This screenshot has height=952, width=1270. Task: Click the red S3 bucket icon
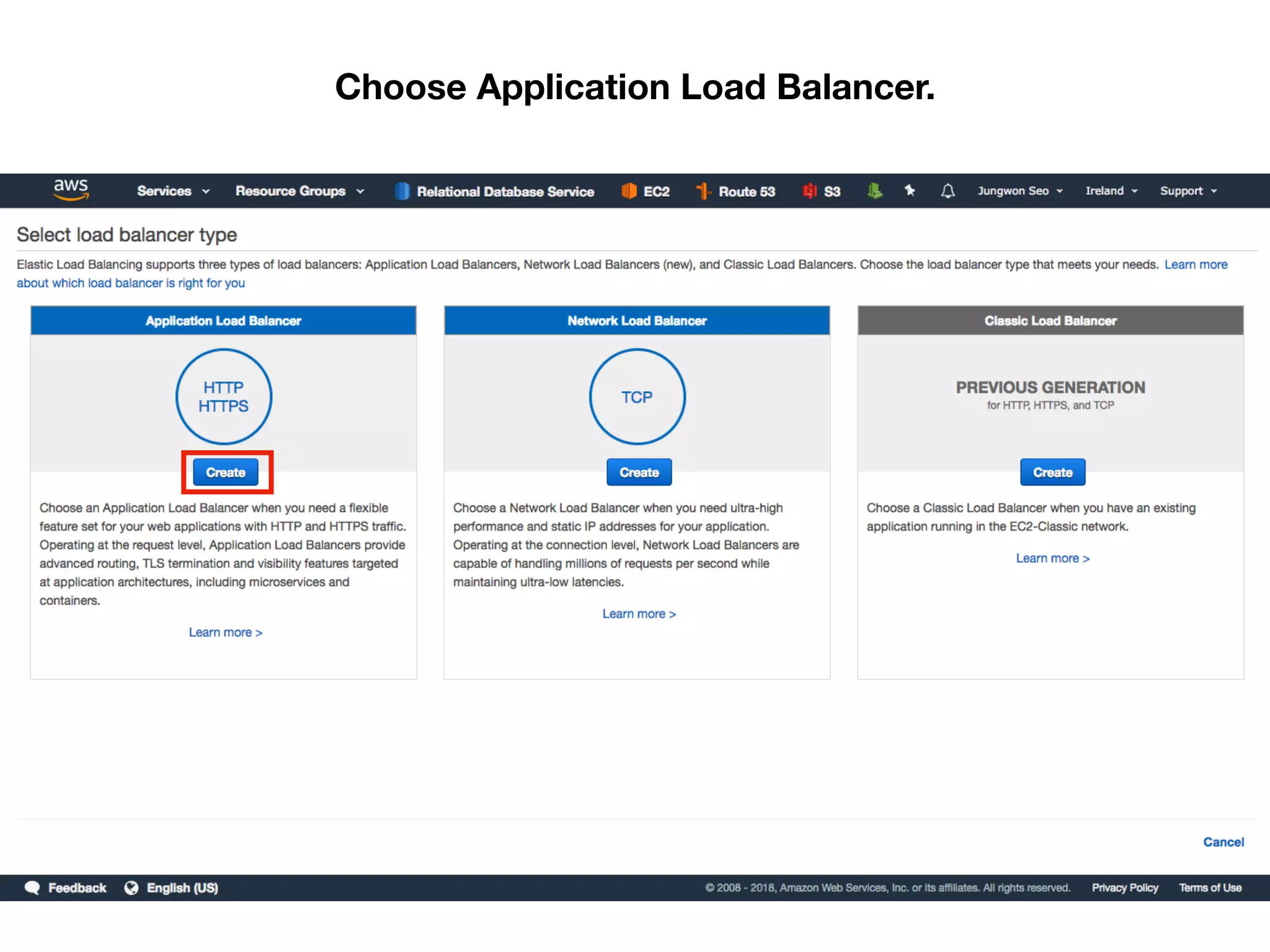(809, 191)
